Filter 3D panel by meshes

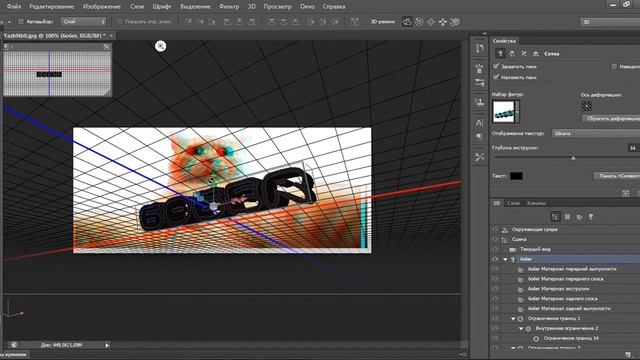tap(567, 217)
